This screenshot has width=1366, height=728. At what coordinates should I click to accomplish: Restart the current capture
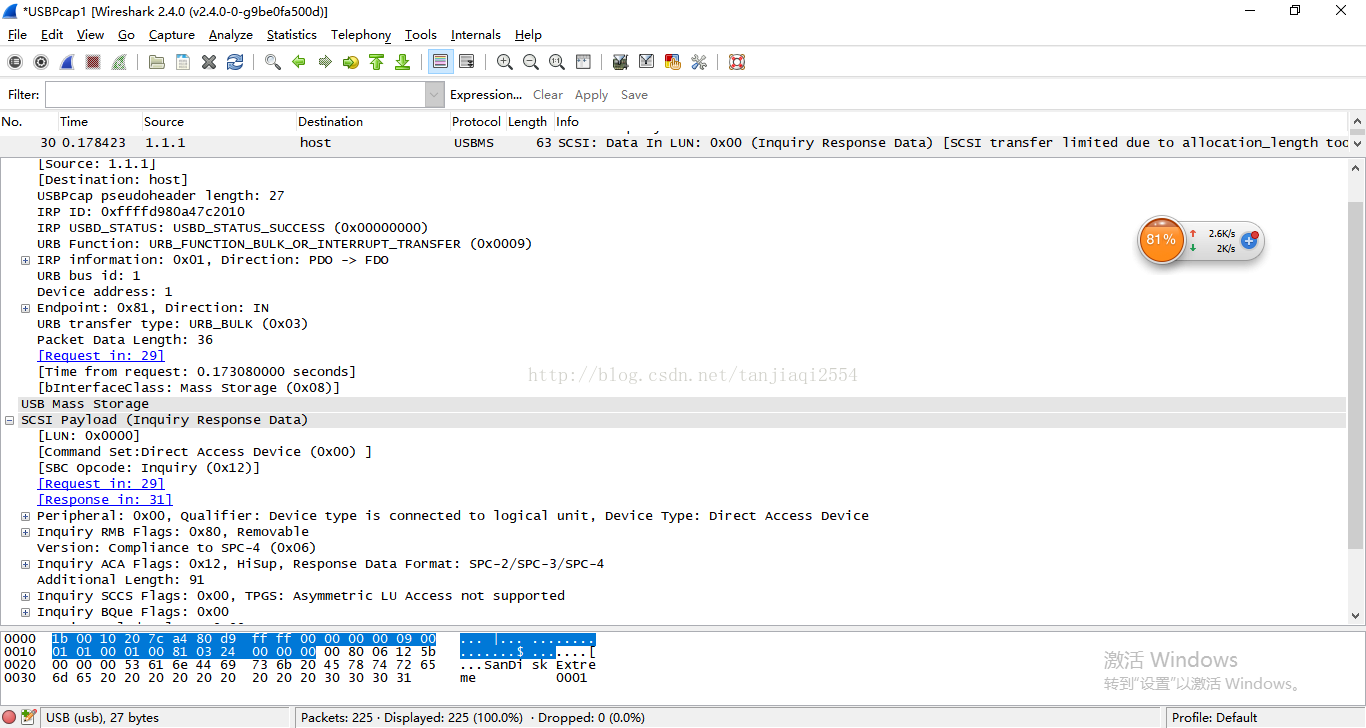pyautogui.click(x=119, y=62)
